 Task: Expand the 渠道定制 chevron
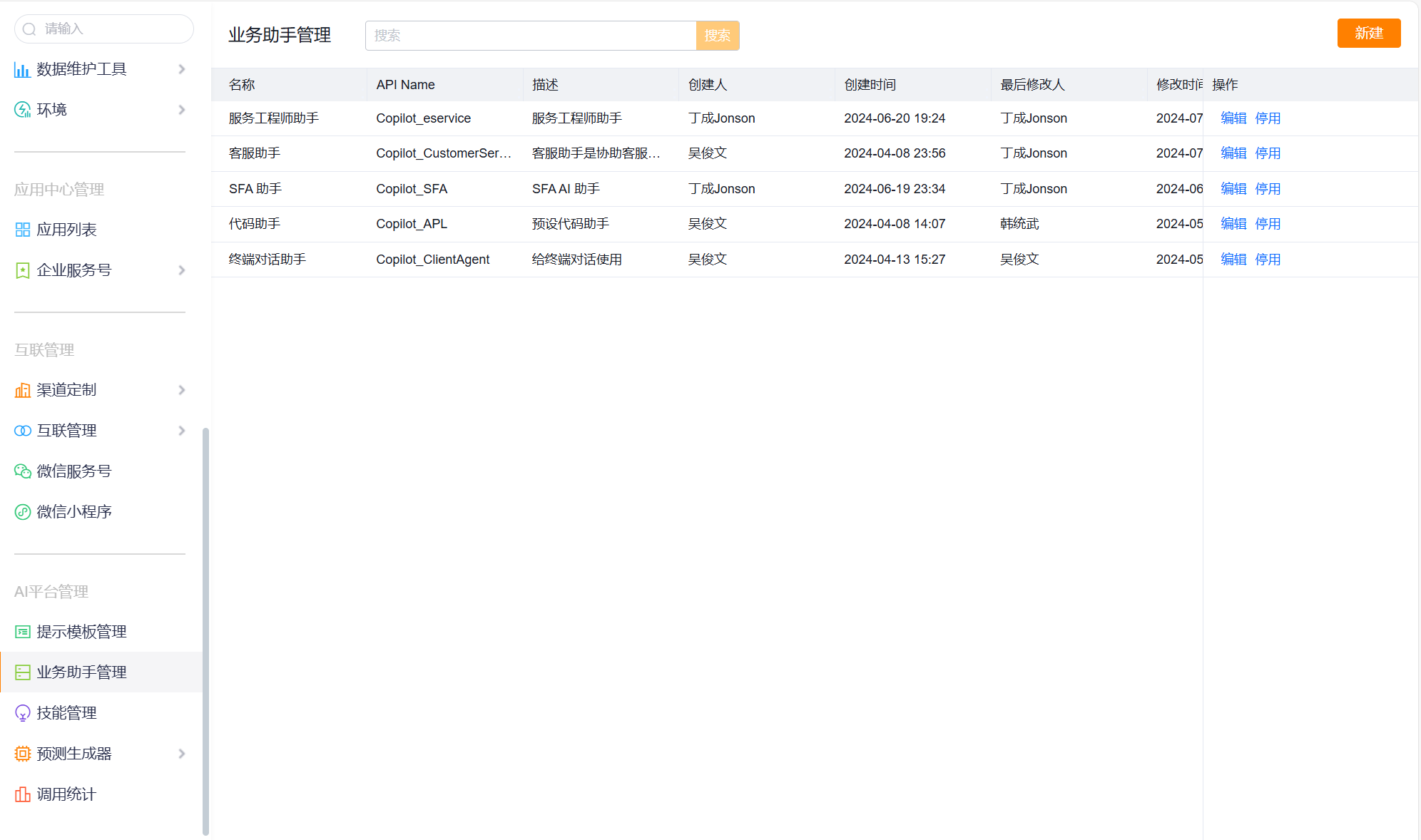[x=182, y=390]
